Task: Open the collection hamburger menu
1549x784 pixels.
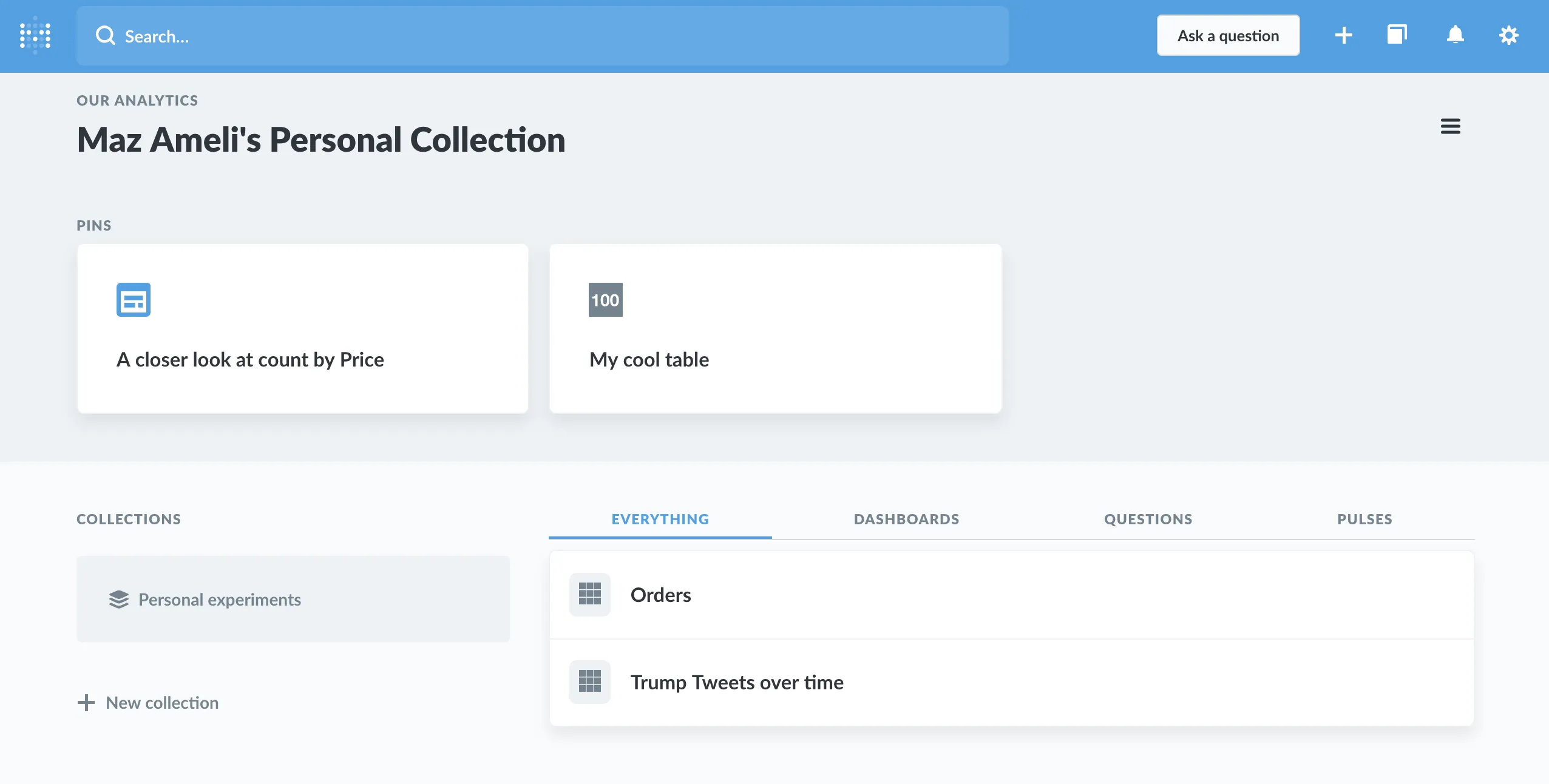Action: 1450,126
